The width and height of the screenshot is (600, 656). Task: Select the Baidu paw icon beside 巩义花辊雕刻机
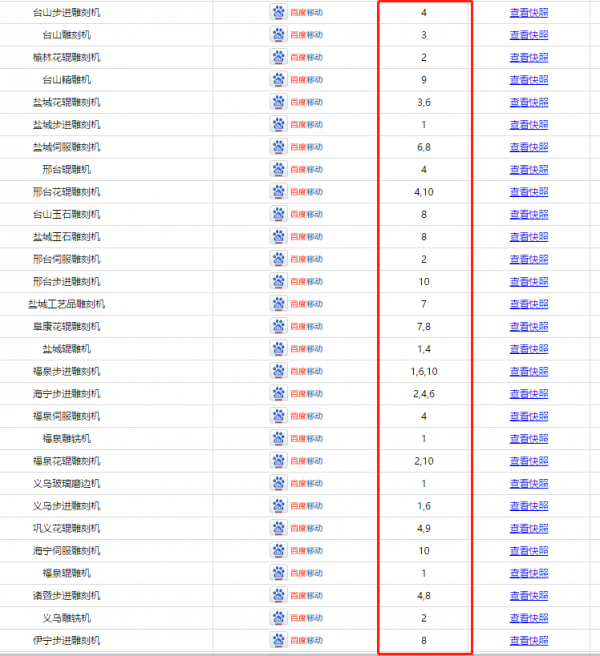coord(278,528)
